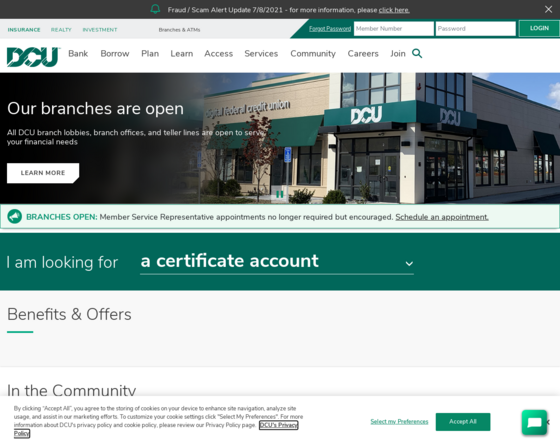Accept all cookies

tap(463, 422)
